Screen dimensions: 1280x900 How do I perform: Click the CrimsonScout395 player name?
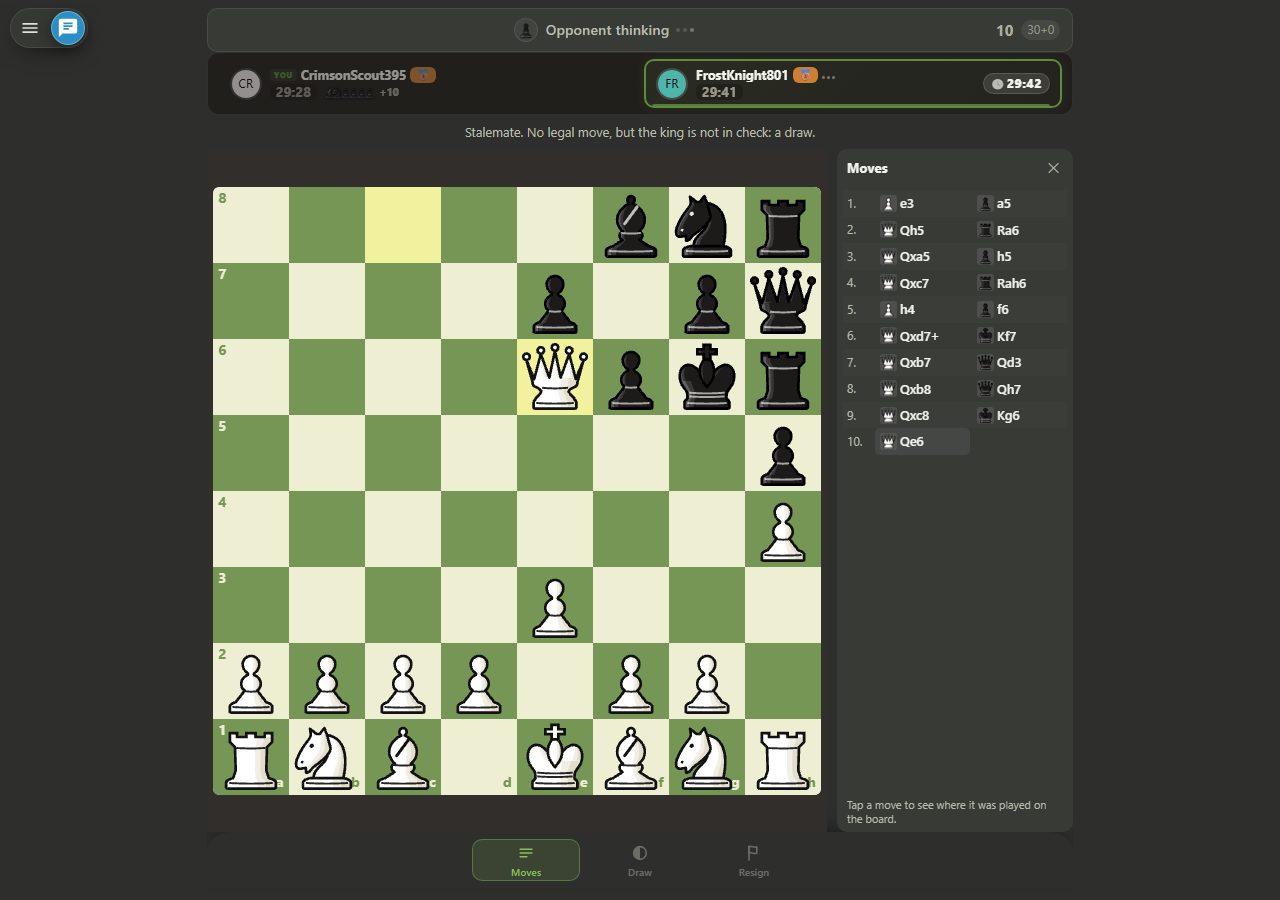coord(353,75)
